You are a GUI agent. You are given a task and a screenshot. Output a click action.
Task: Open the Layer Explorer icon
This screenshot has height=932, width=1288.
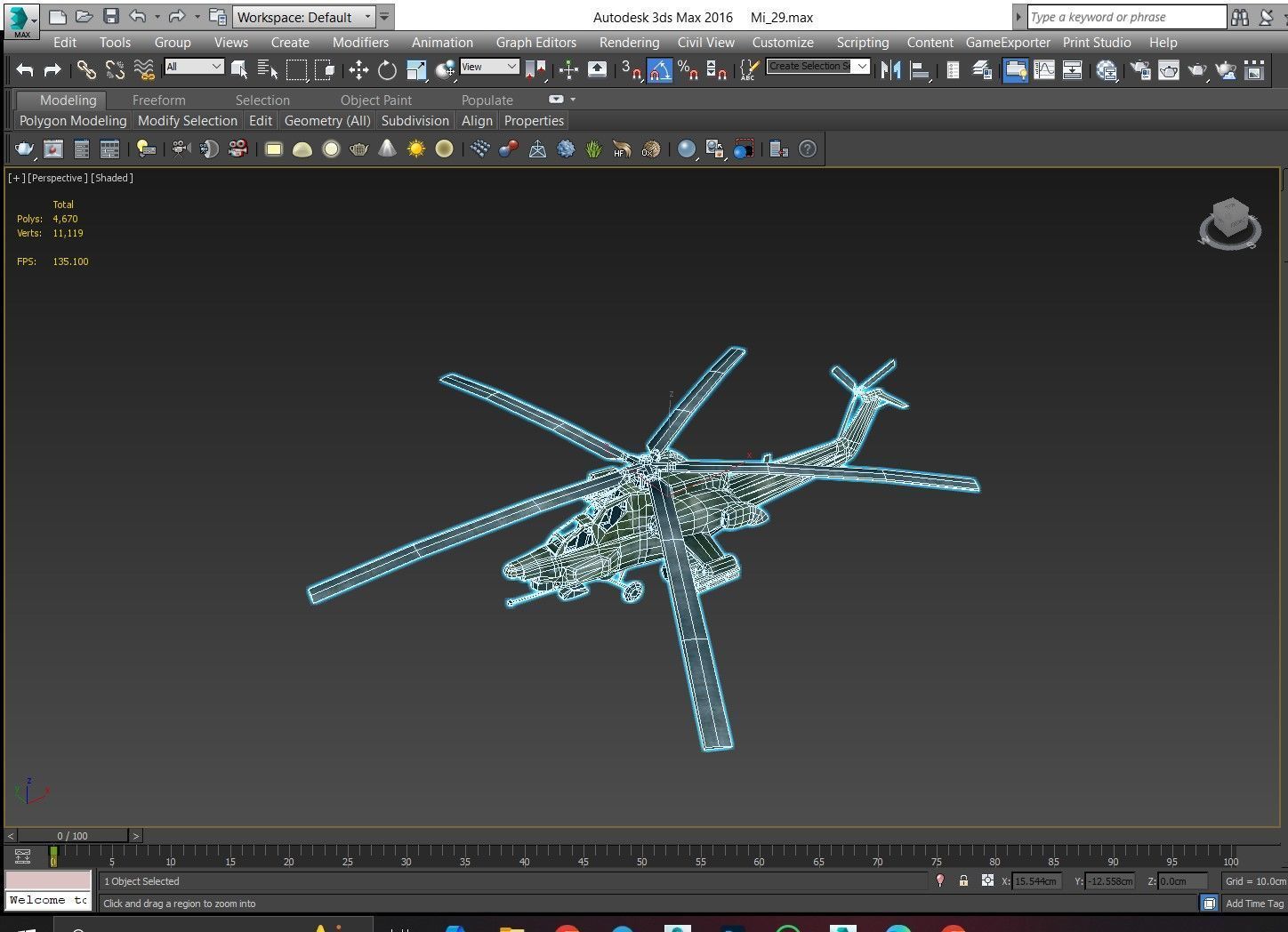tap(982, 69)
